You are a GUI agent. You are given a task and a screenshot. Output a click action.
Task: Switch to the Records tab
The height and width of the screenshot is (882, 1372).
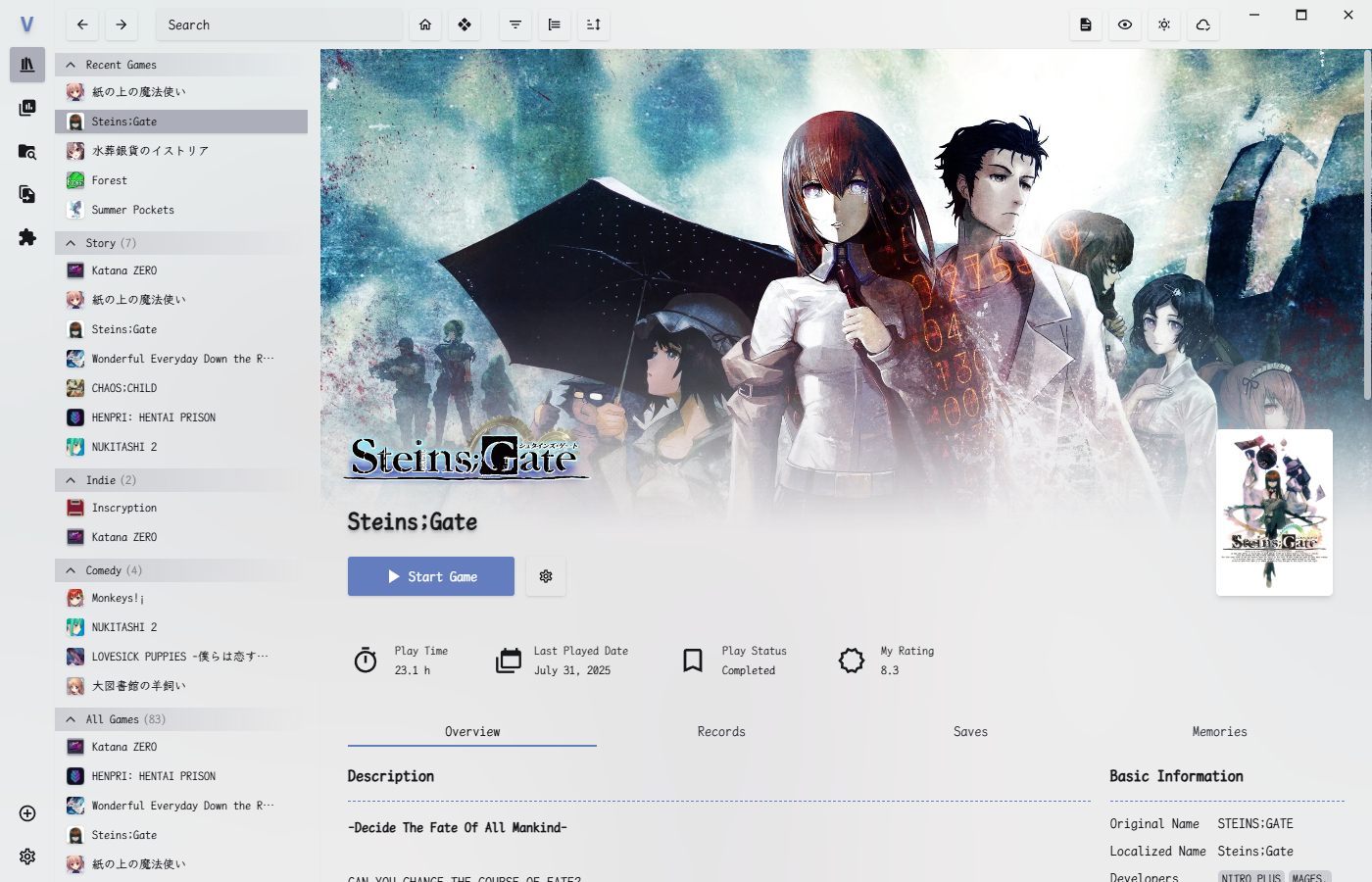[x=721, y=732]
